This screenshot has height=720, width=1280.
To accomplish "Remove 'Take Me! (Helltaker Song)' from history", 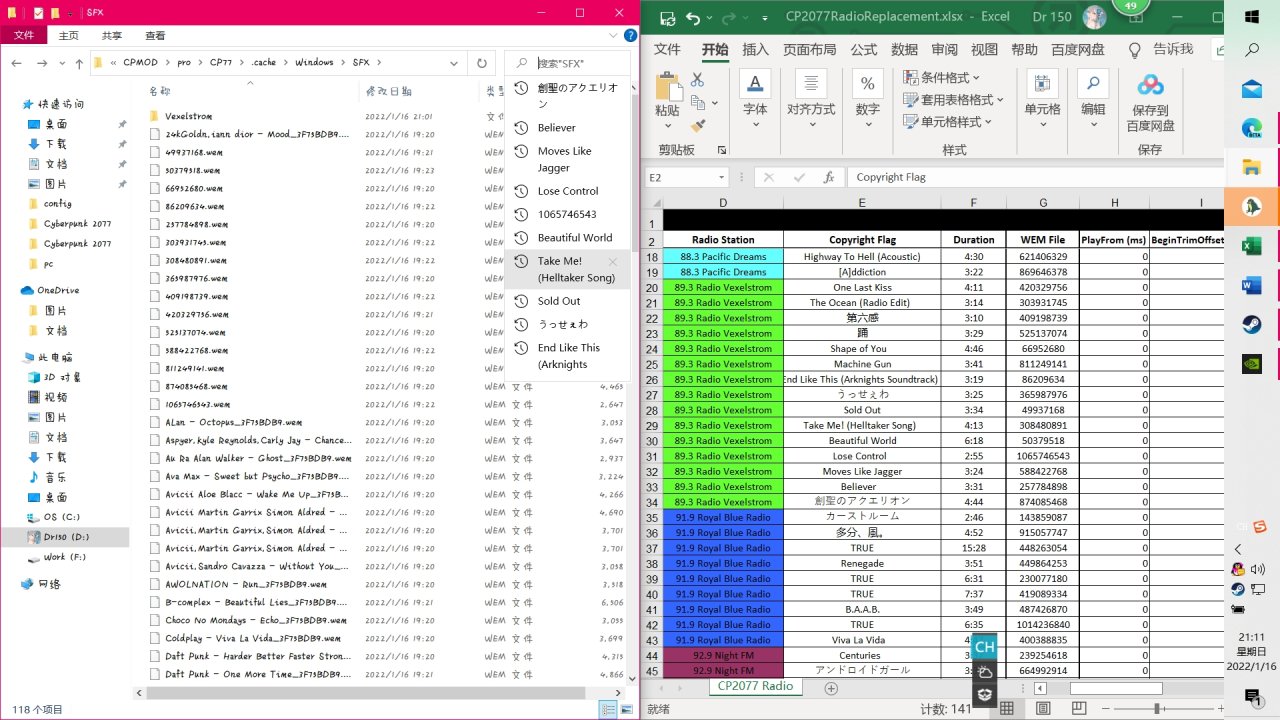I will 613,262.
